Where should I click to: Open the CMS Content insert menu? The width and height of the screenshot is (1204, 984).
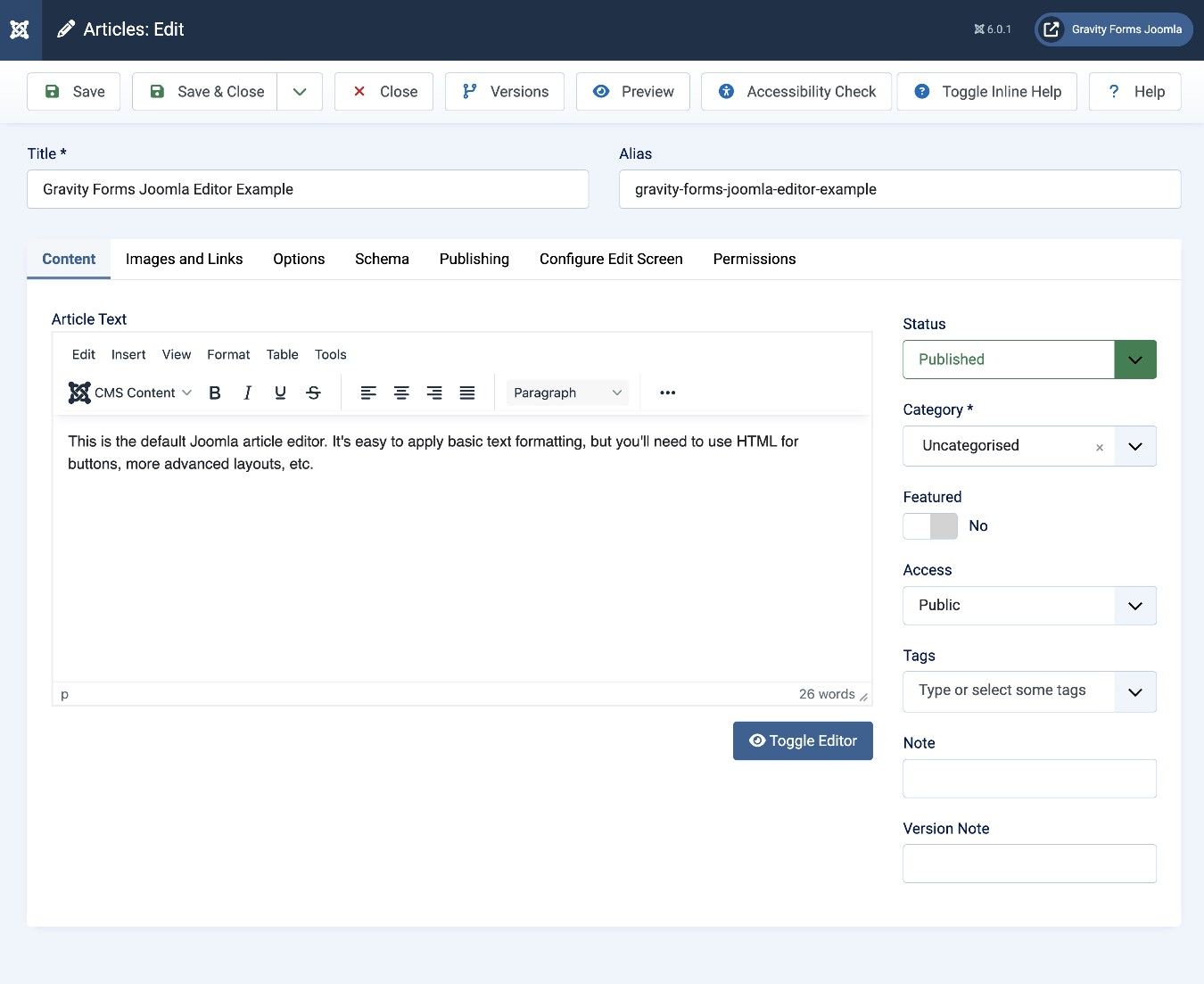click(129, 393)
